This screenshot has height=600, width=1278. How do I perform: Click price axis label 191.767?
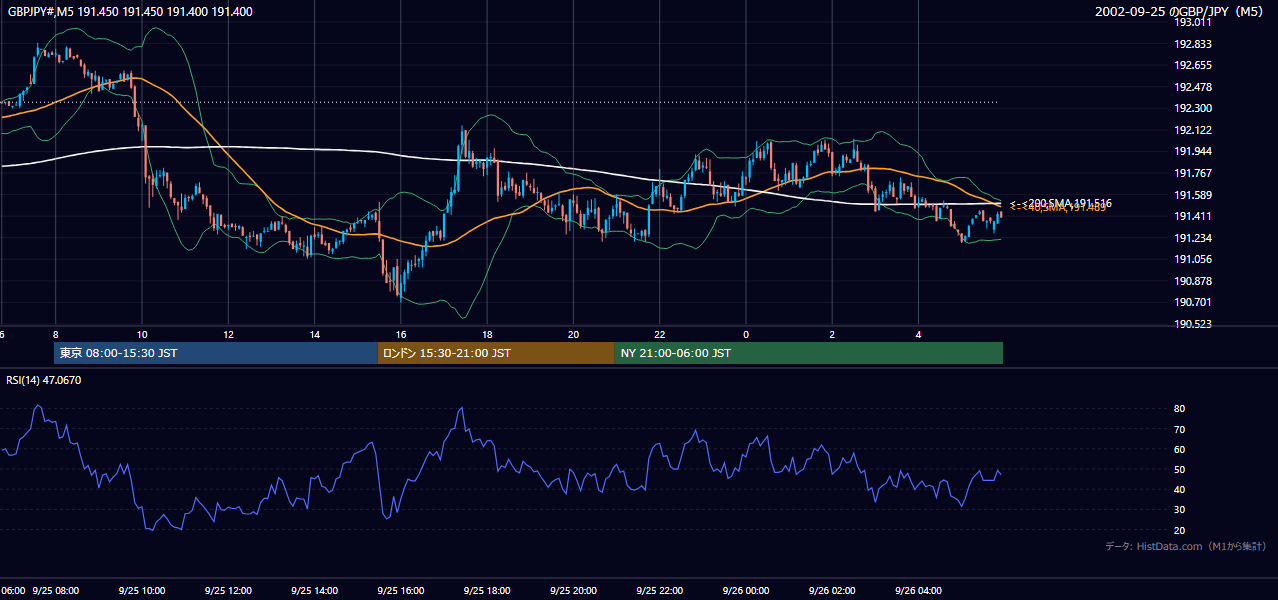(x=1194, y=173)
